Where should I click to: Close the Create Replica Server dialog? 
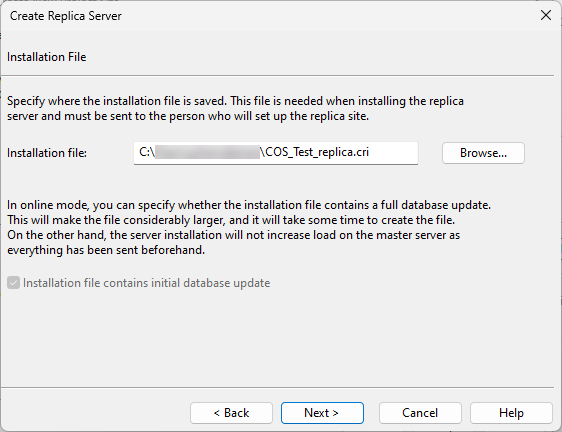click(546, 15)
